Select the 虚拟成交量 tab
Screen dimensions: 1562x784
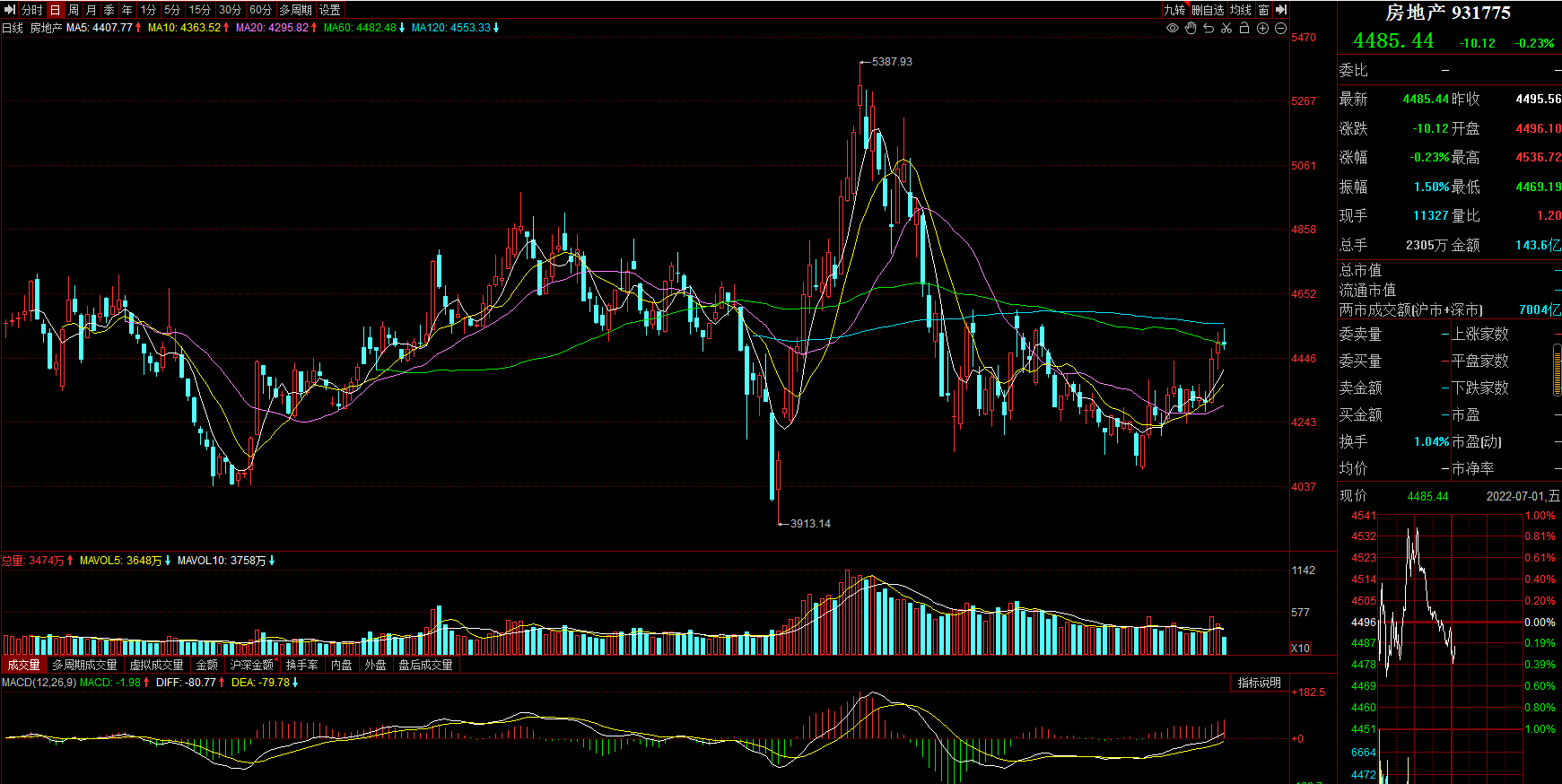point(157,665)
